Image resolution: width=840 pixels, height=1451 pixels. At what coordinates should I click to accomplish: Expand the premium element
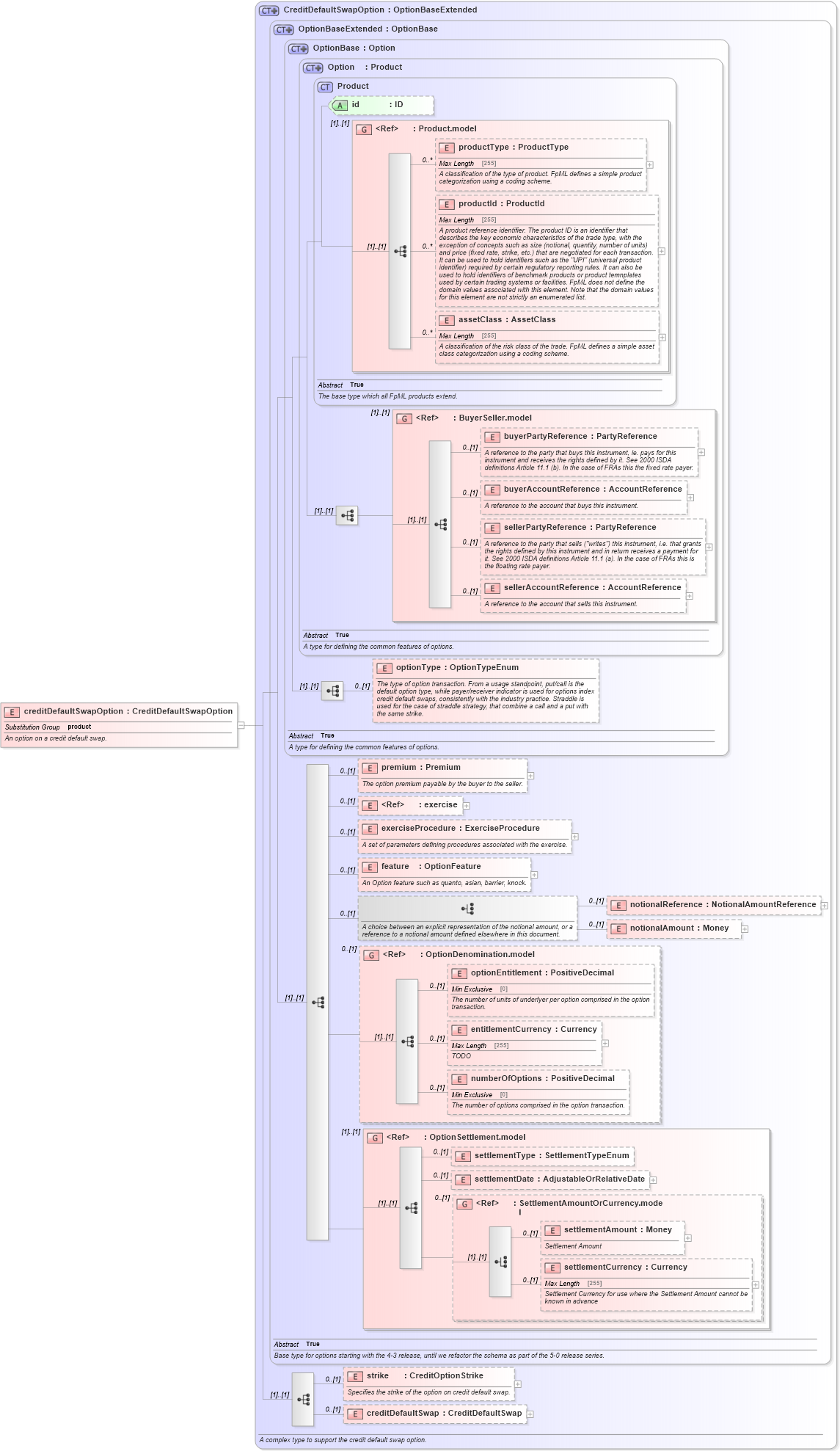(x=530, y=776)
